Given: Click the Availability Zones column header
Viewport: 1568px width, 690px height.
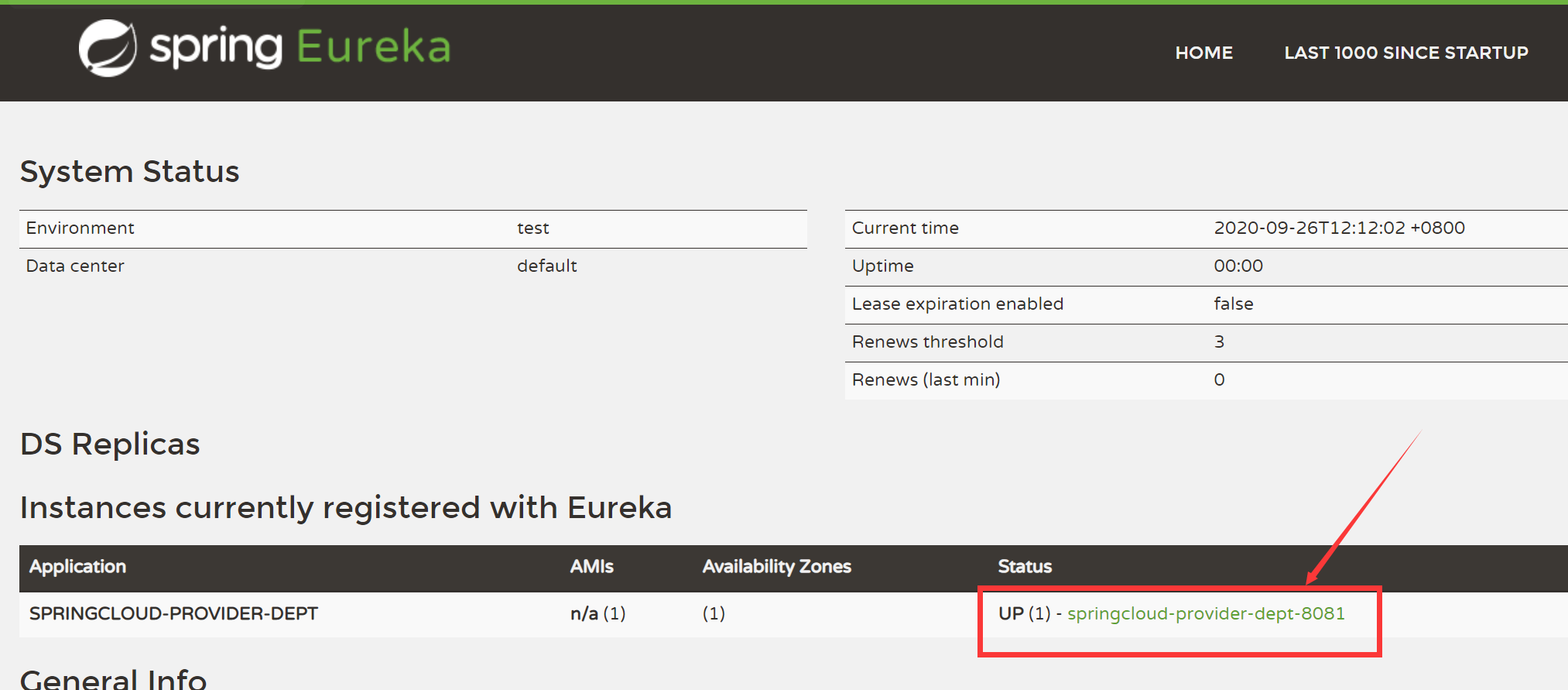Looking at the screenshot, I should coord(777,566).
